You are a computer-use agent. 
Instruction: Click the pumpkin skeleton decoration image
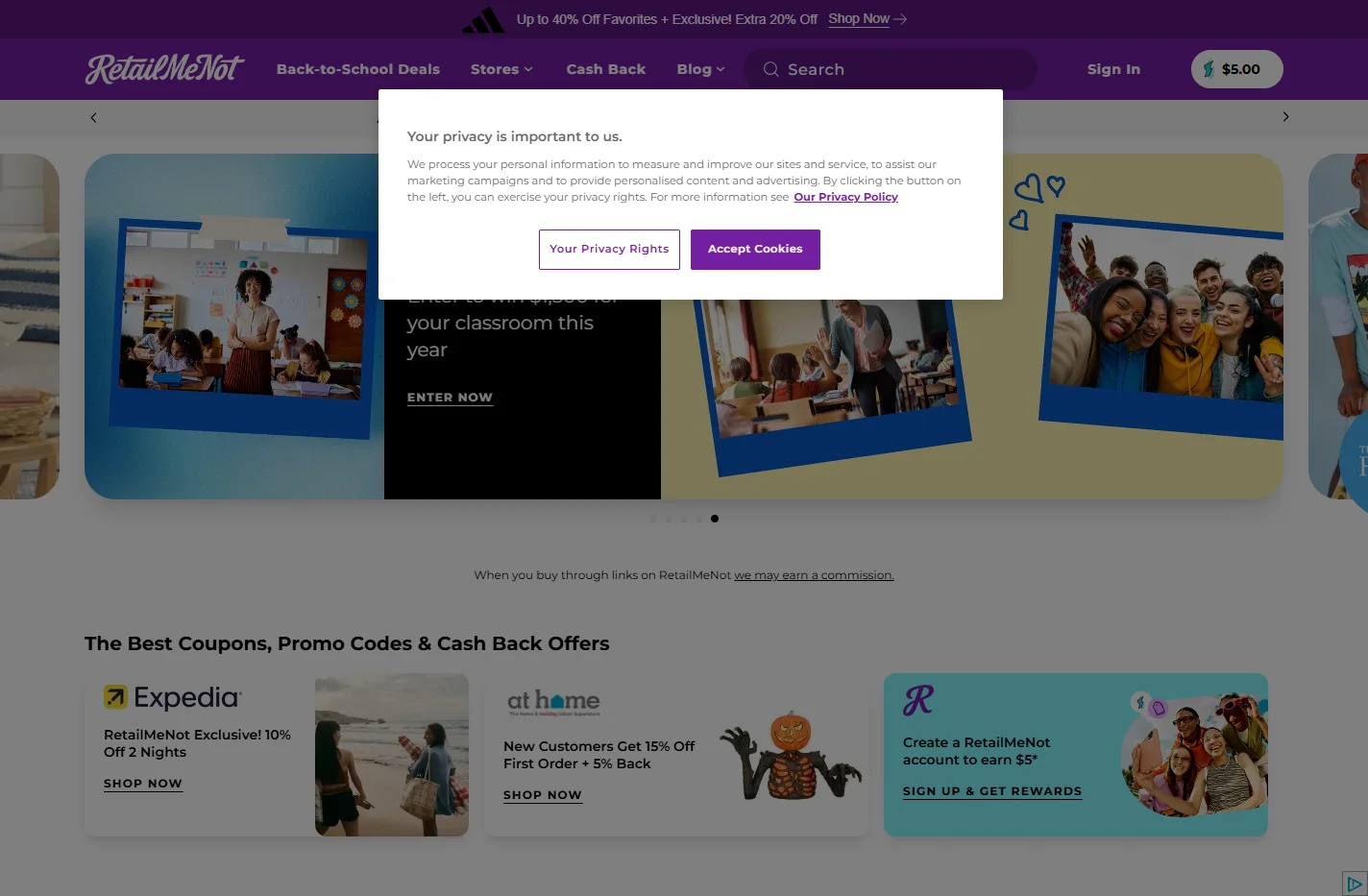(x=792, y=757)
